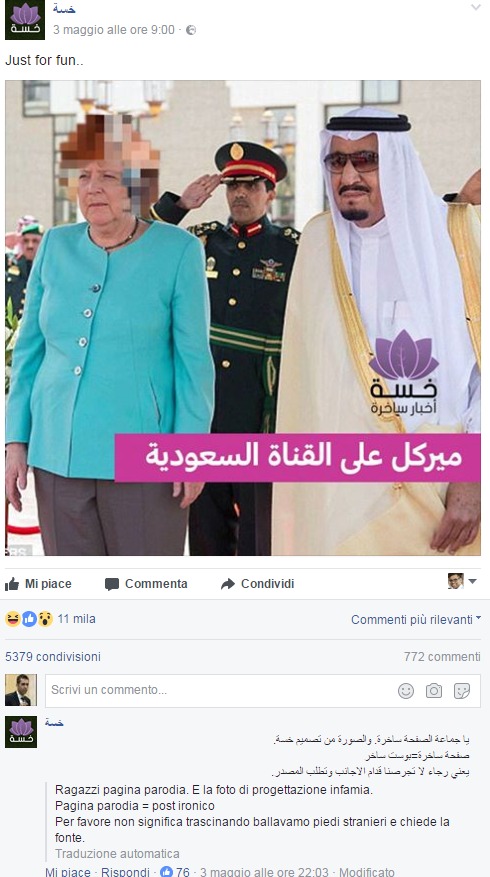The width and height of the screenshot is (490, 877).
Task: Click the reaction emojis next to 11 mila
Action: coord(29,619)
